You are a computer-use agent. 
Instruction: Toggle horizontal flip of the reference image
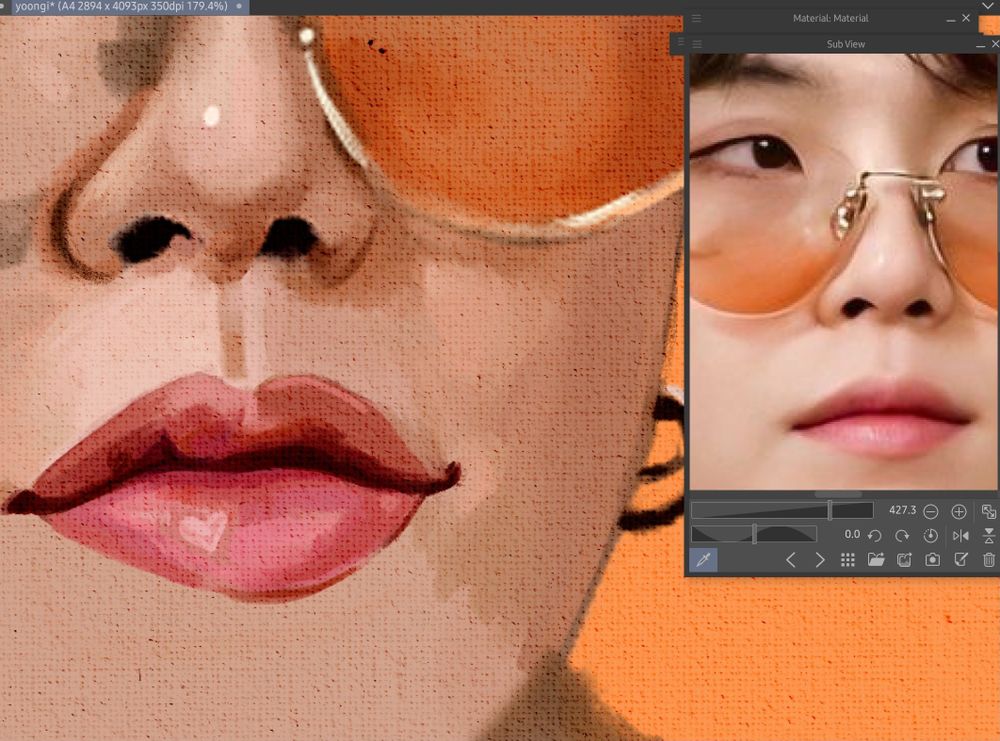coord(962,534)
